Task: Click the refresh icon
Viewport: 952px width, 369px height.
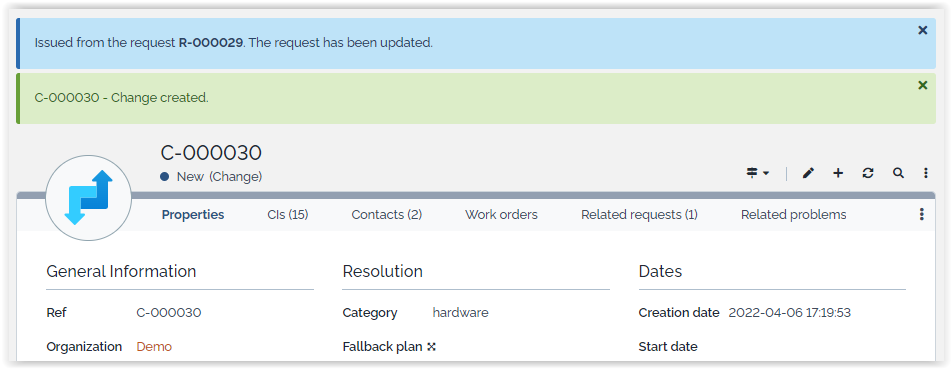Action: click(x=868, y=174)
